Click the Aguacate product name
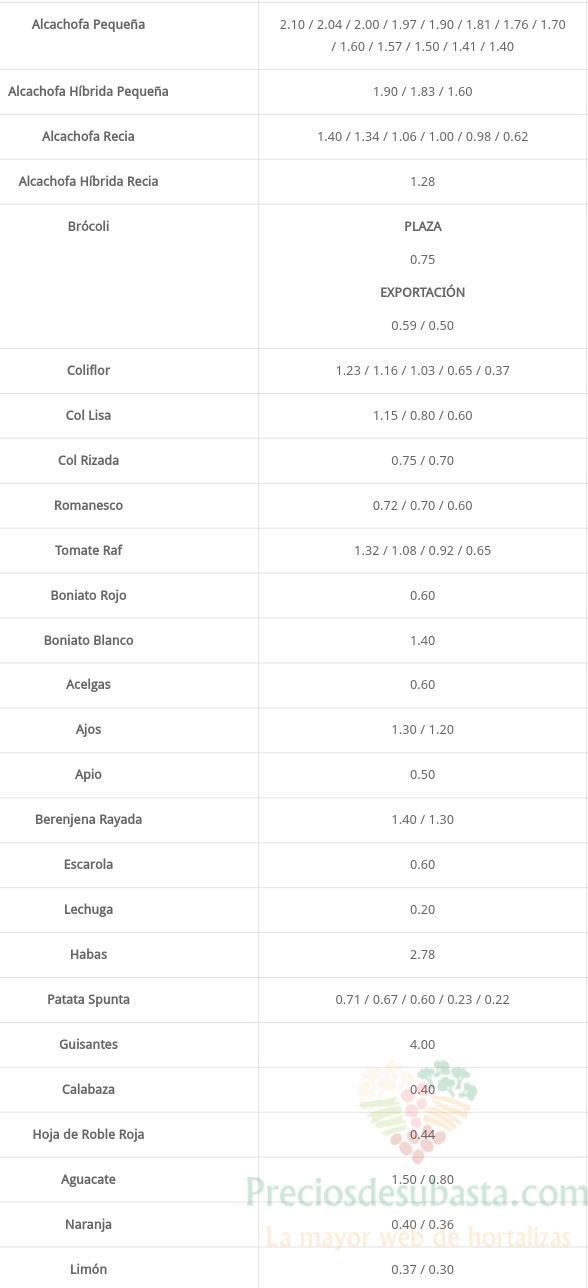This screenshot has height=1288, width=588. tap(88, 1179)
